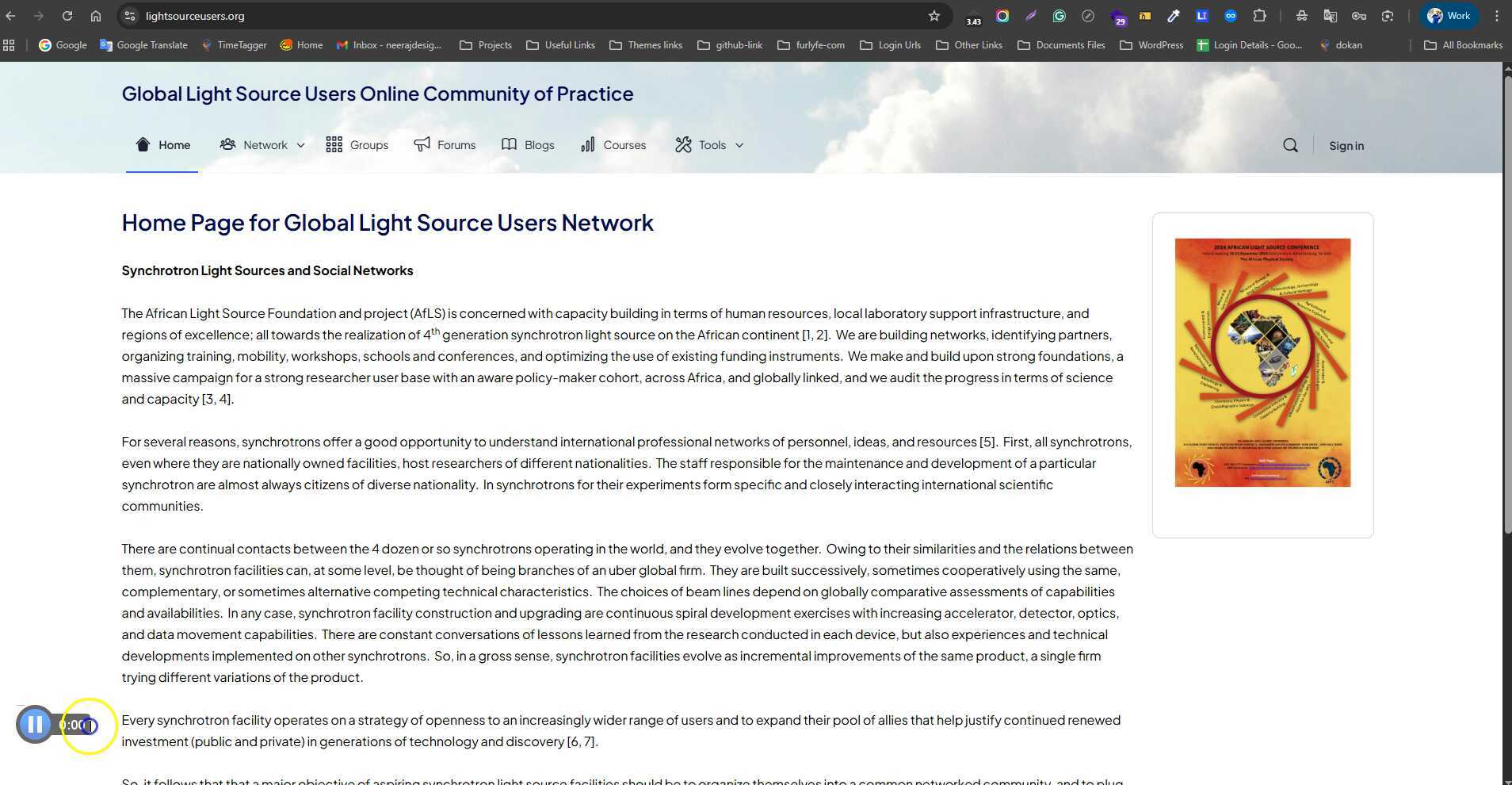Image resolution: width=1512 pixels, height=785 pixels.
Task: Open the Extensions puzzle-piece menu
Action: [1259, 16]
